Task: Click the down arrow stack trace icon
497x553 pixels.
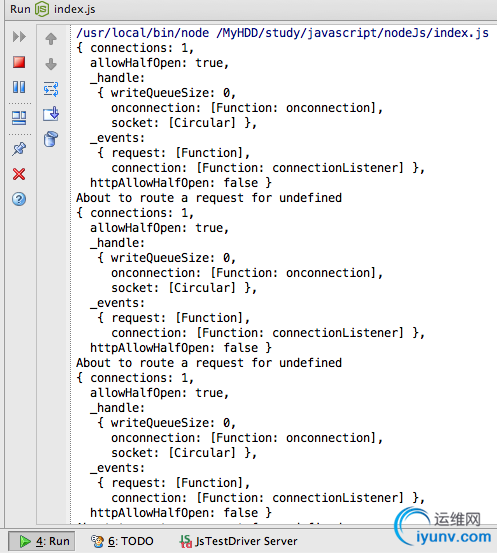Action: [x=51, y=64]
